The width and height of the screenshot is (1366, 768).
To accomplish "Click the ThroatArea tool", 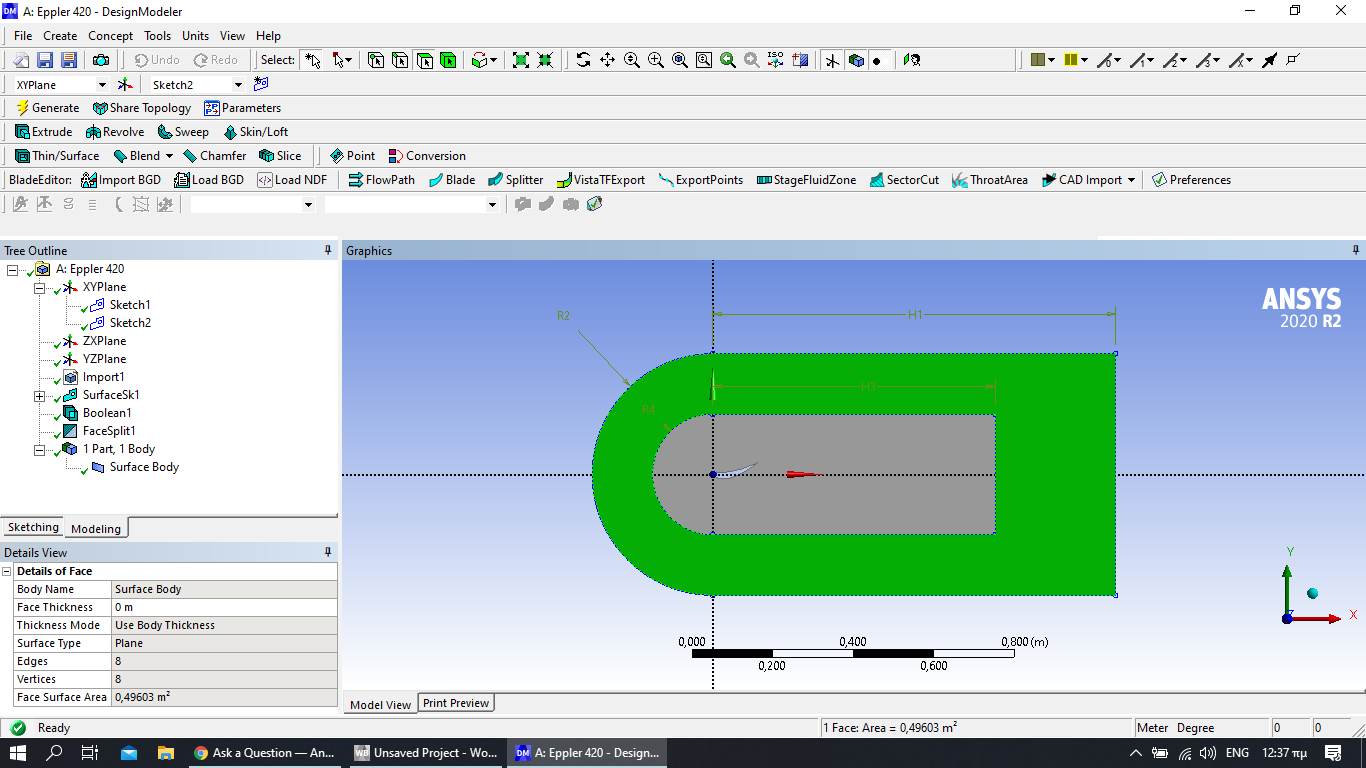I will 989,180.
